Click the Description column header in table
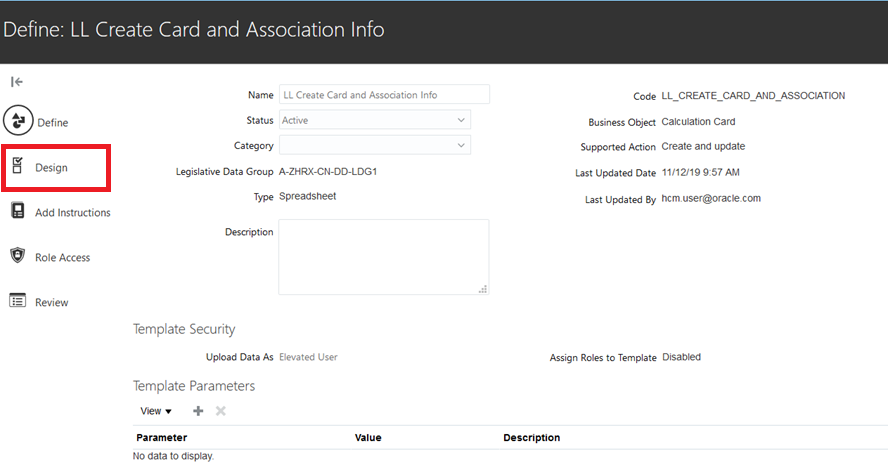This screenshot has width=888, height=472. (x=532, y=438)
